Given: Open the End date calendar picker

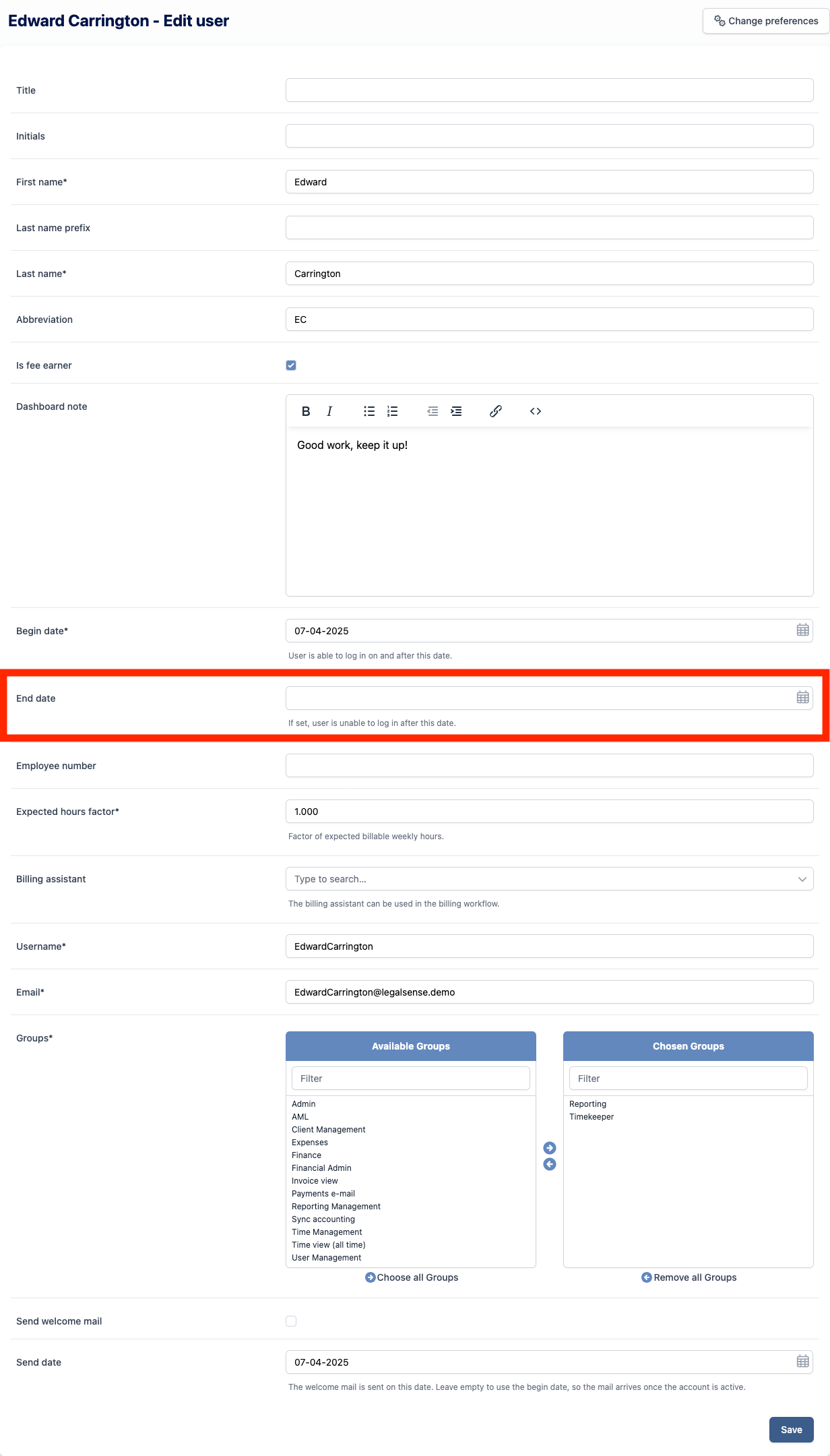Looking at the screenshot, I should click(x=802, y=698).
